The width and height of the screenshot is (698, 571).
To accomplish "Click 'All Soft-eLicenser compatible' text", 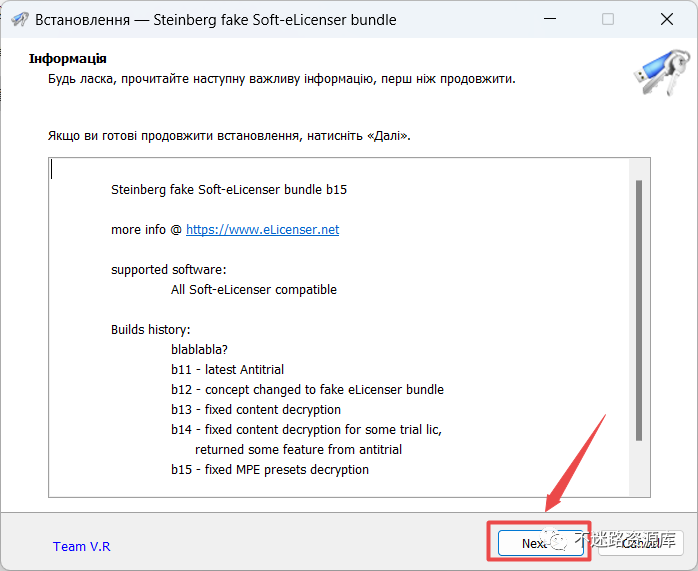I will click(x=254, y=290).
